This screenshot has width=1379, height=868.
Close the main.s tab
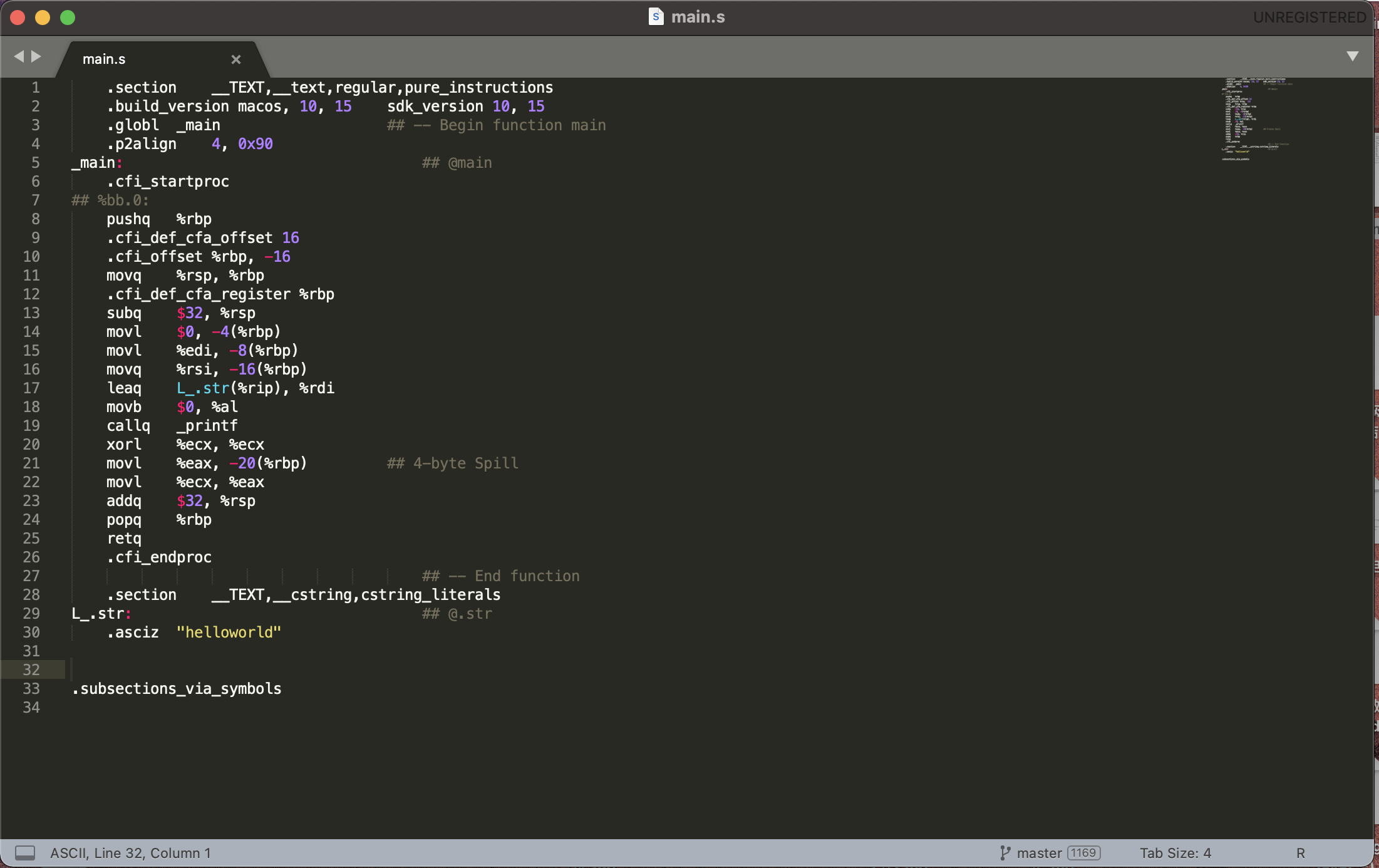click(236, 59)
